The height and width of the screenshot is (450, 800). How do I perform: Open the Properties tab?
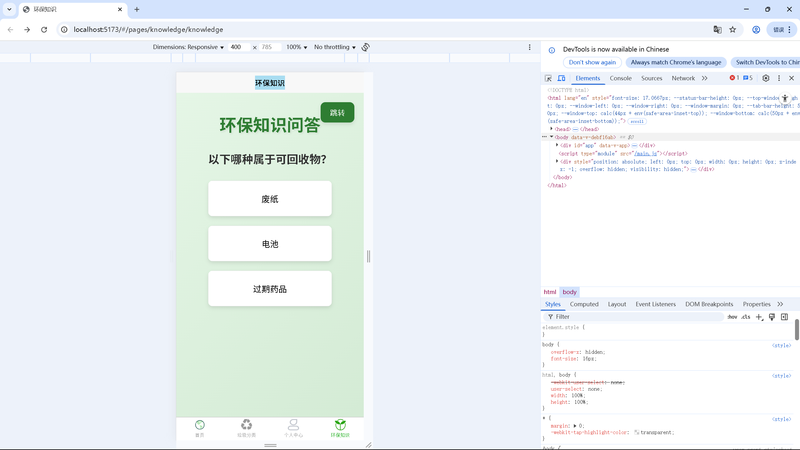757,304
